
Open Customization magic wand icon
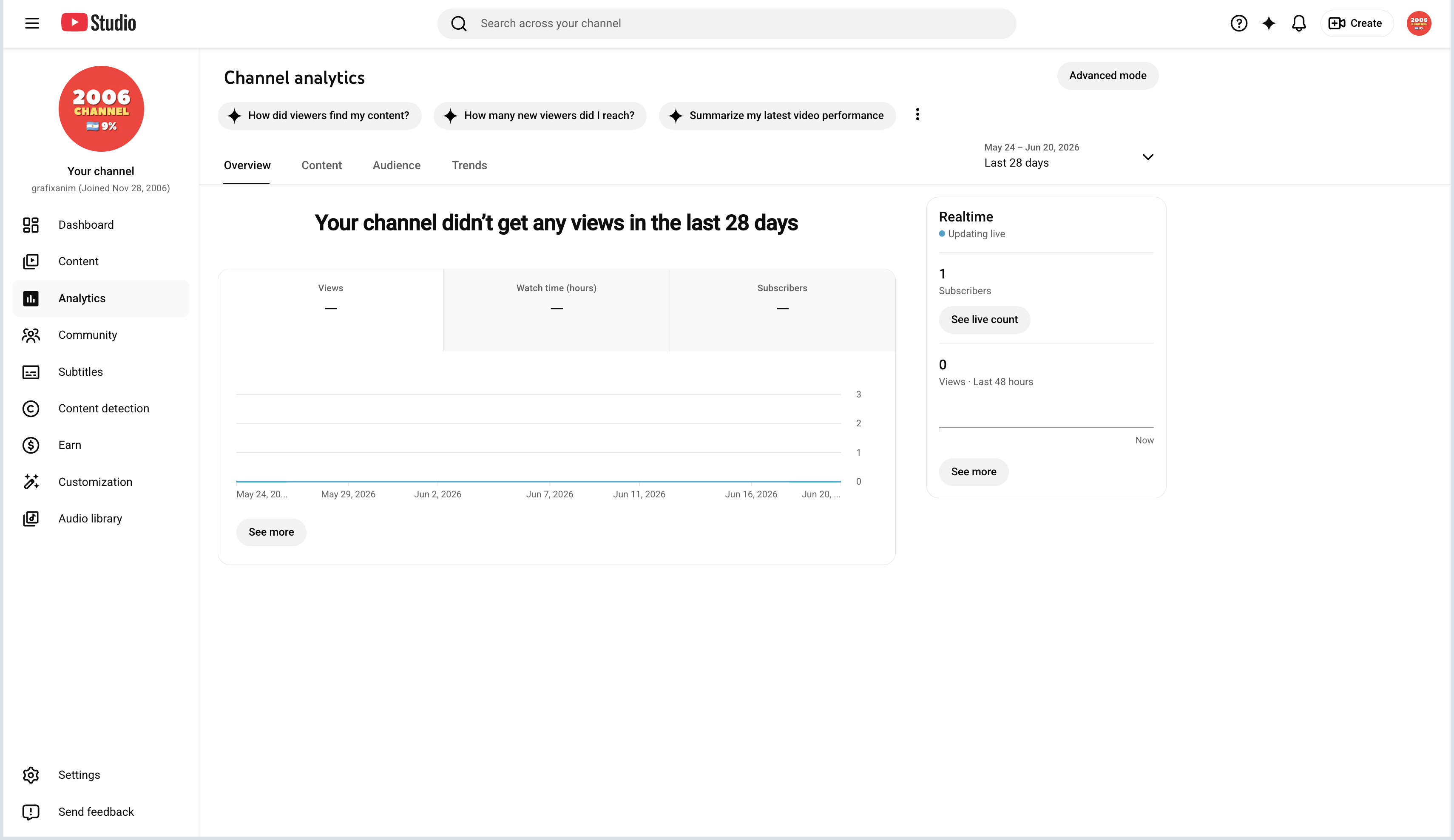(31, 482)
